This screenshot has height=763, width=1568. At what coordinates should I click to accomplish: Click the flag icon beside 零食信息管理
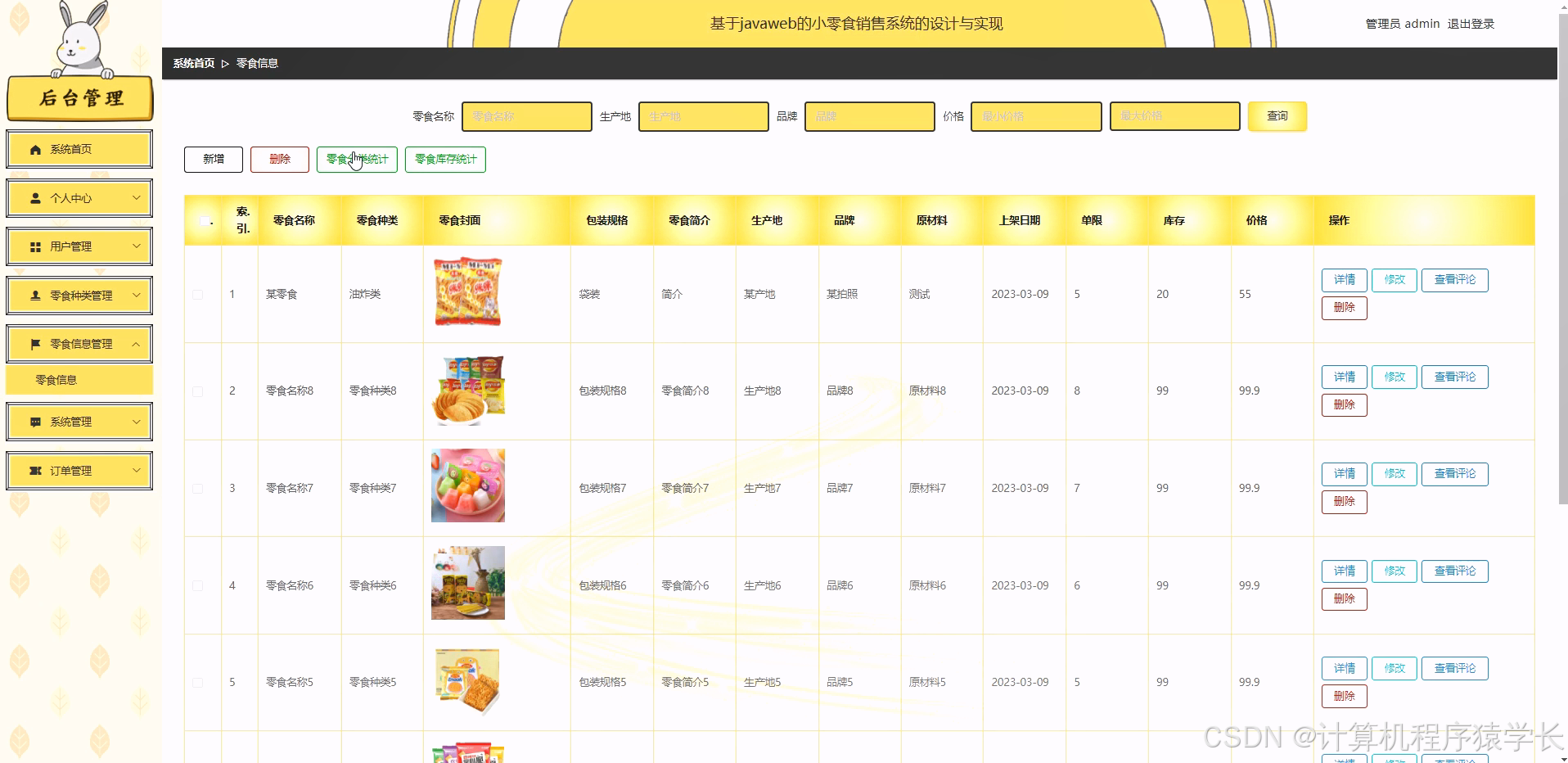34,344
